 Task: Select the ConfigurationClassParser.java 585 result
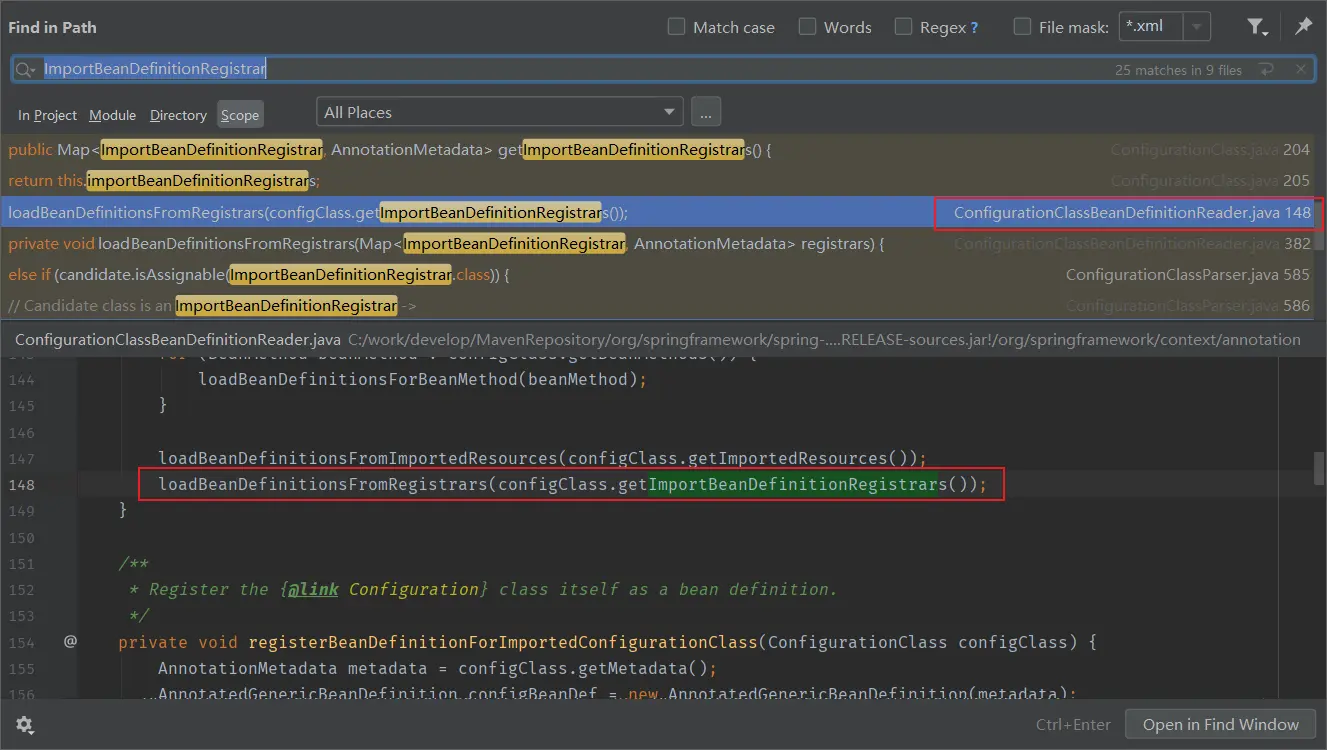coord(659,274)
